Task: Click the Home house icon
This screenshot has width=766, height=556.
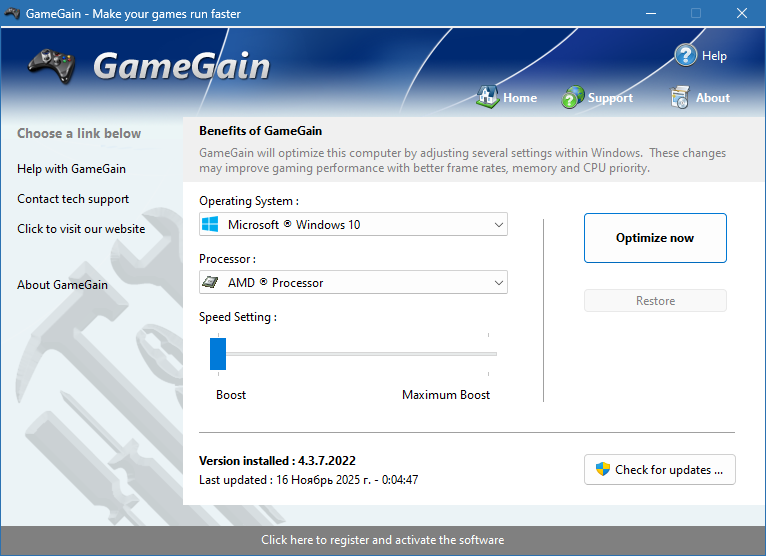Action: 487,97
